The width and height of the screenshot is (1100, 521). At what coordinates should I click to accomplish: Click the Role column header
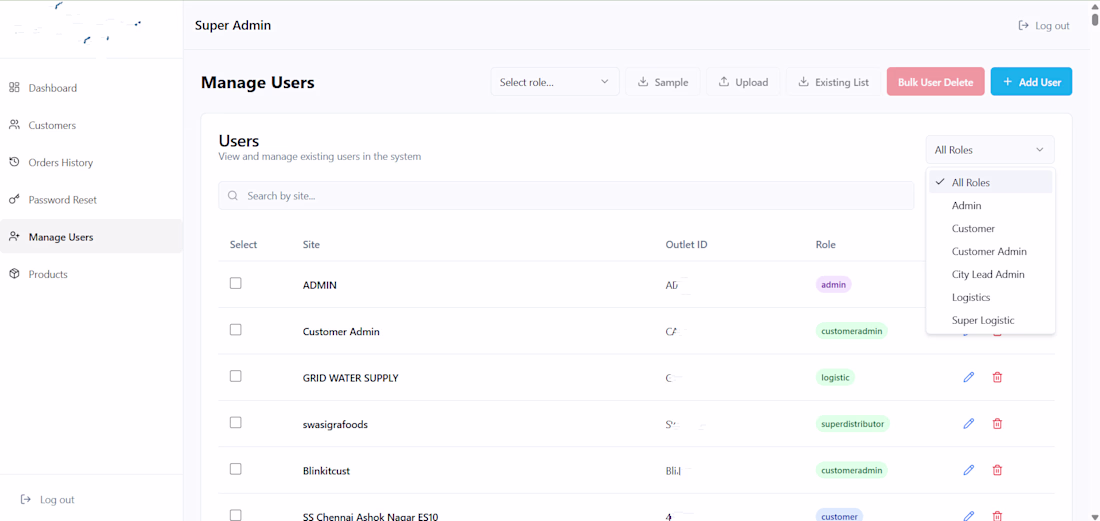826,245
